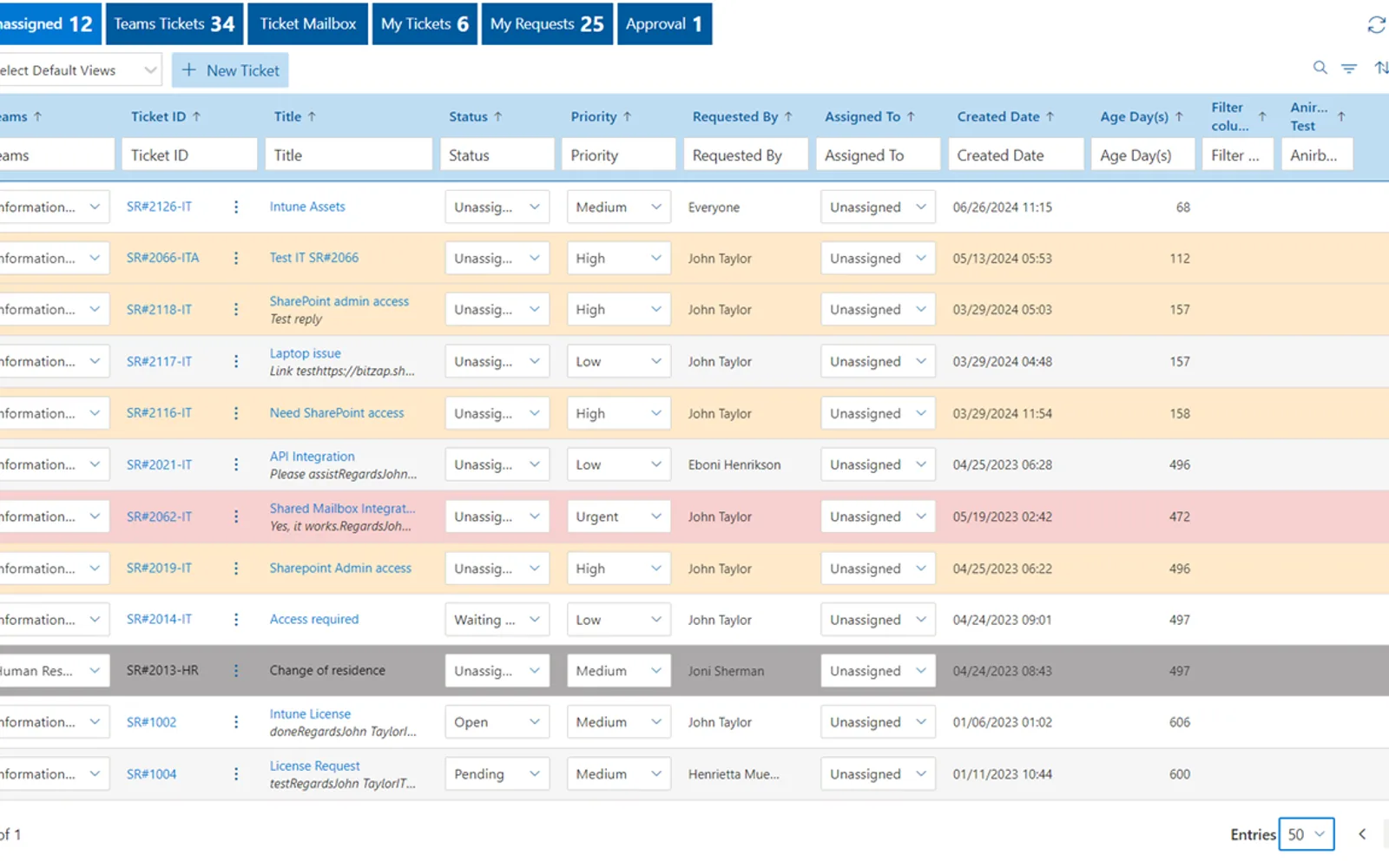Open Waiting status dropdown for Access required

point(497,620)
